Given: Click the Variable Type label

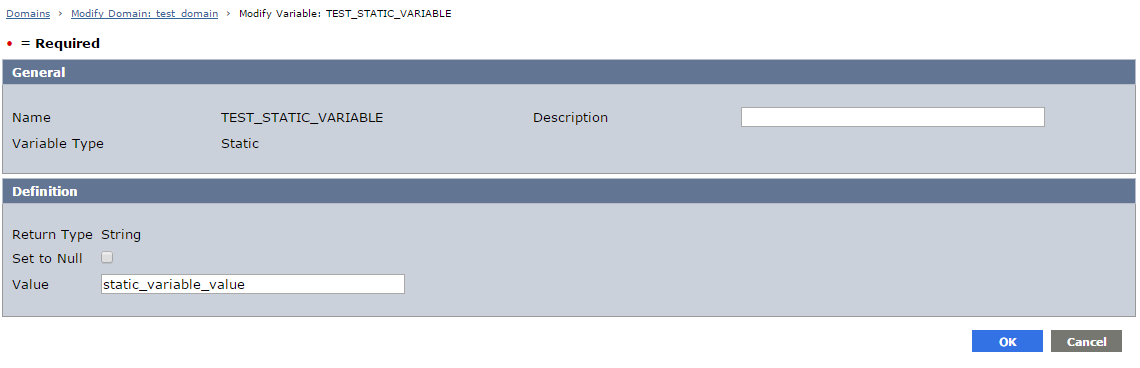Looking at the screenshot, I should click(x=58, y=144).
